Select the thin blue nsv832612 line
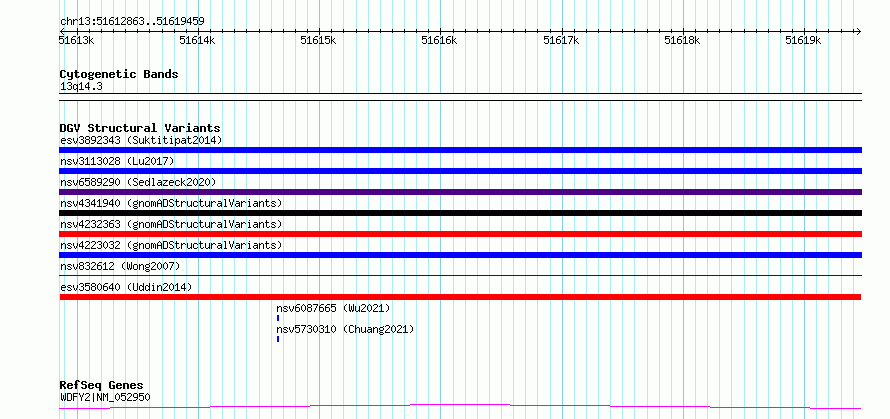The image size is (890, 419). click(x=460, y=276)
